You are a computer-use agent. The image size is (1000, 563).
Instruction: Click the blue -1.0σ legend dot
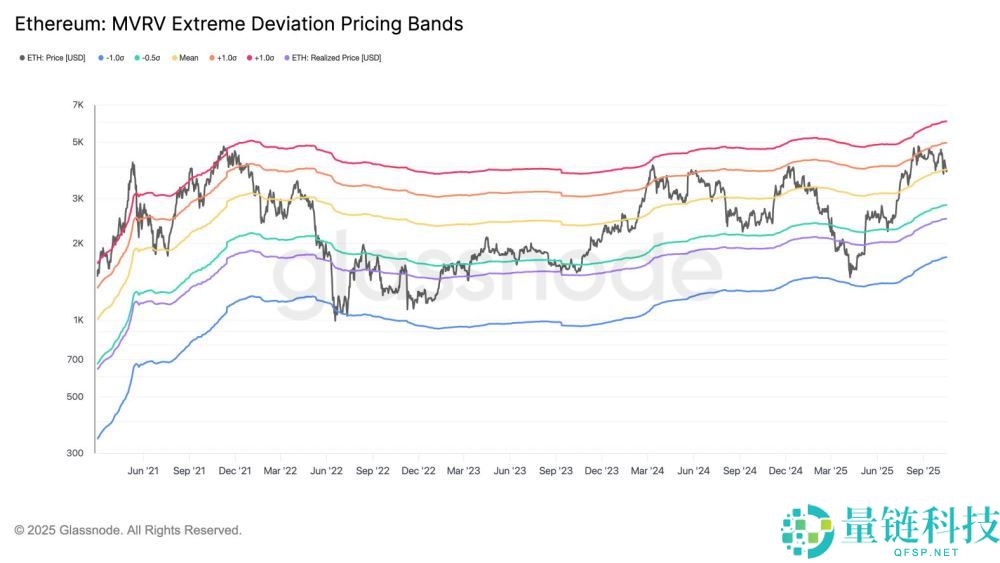coord(102,58)
